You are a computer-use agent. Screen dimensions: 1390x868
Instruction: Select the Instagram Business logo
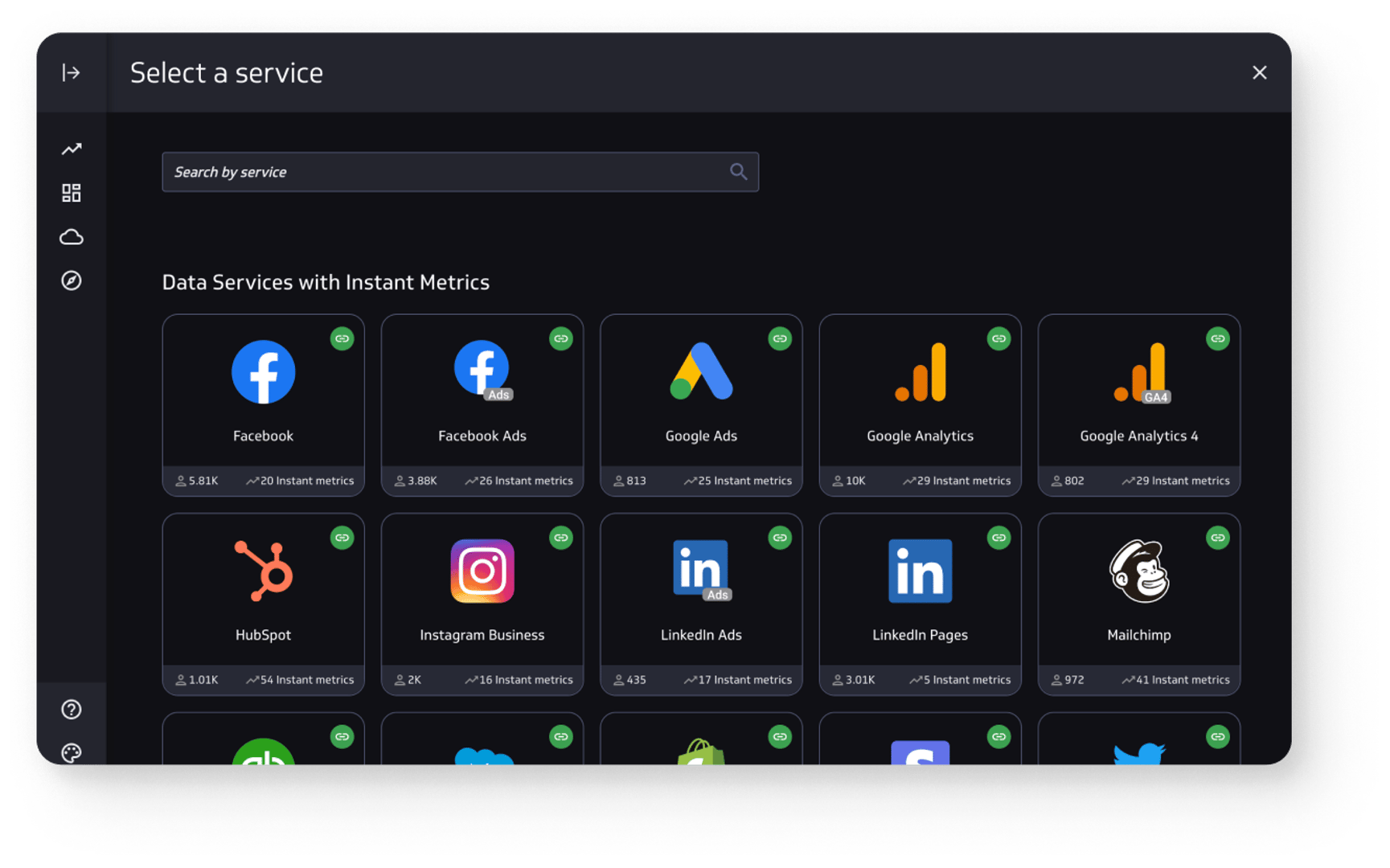point(482,571)
